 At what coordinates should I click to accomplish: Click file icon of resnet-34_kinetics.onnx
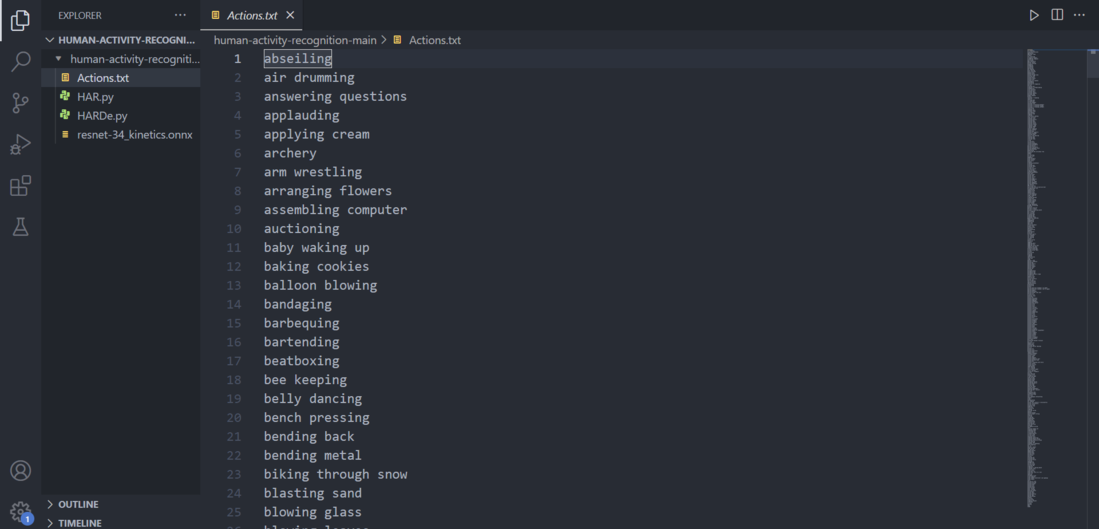click(65, 135)
